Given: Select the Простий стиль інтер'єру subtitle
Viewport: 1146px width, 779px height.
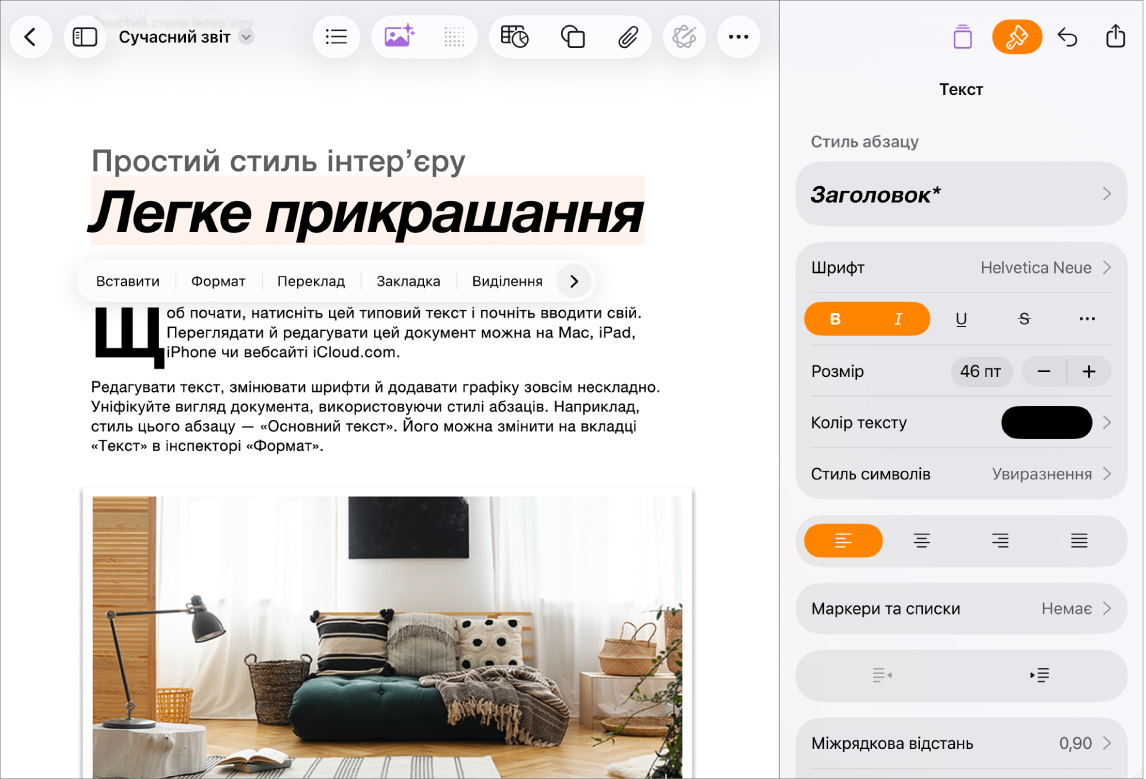Looking at the screenshot, I should pos(278,161).
